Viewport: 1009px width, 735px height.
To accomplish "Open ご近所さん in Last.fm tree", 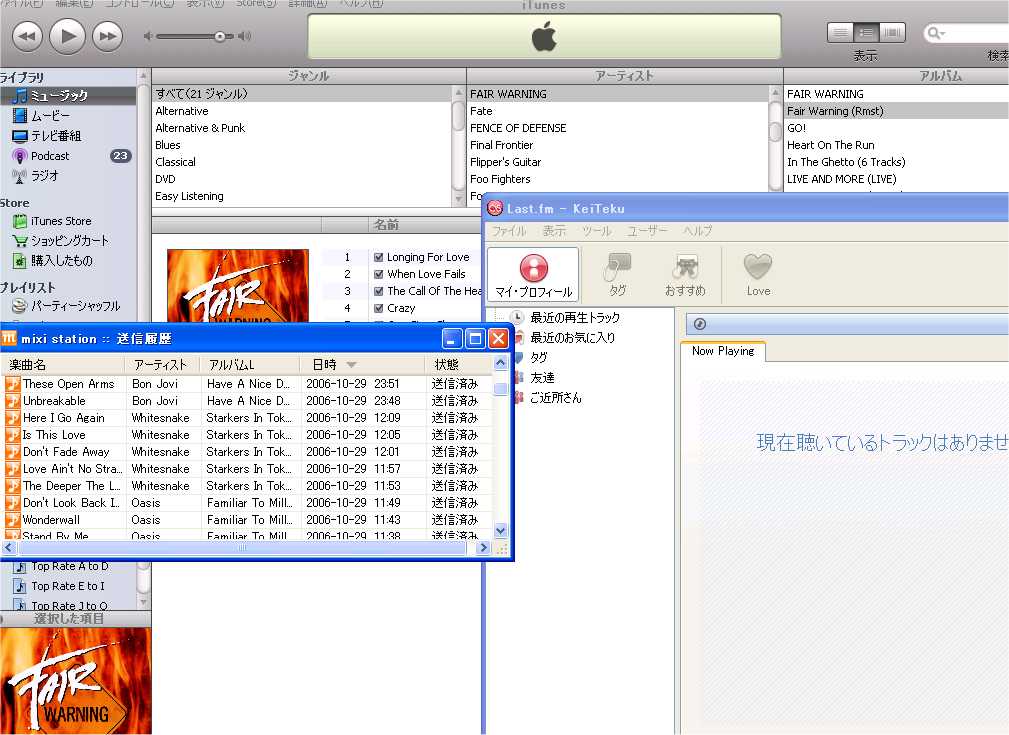I will coord(555,398).
